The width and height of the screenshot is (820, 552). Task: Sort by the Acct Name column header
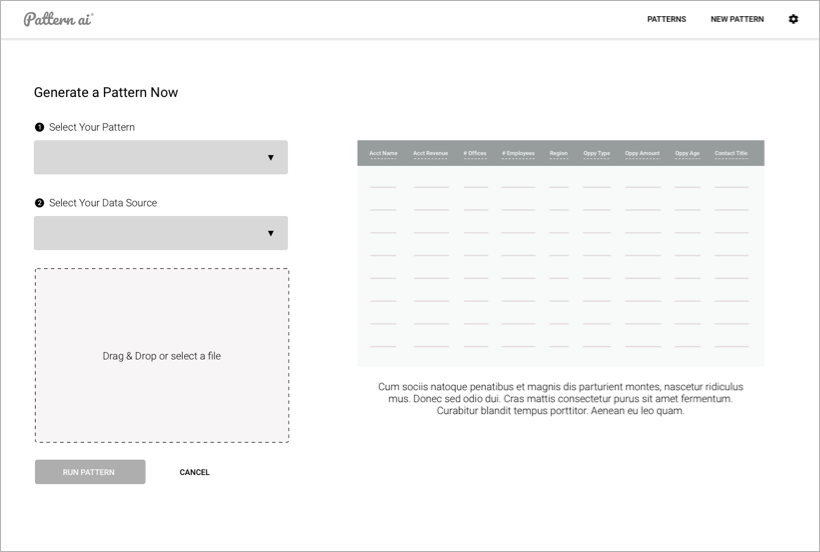coord(383,154)
